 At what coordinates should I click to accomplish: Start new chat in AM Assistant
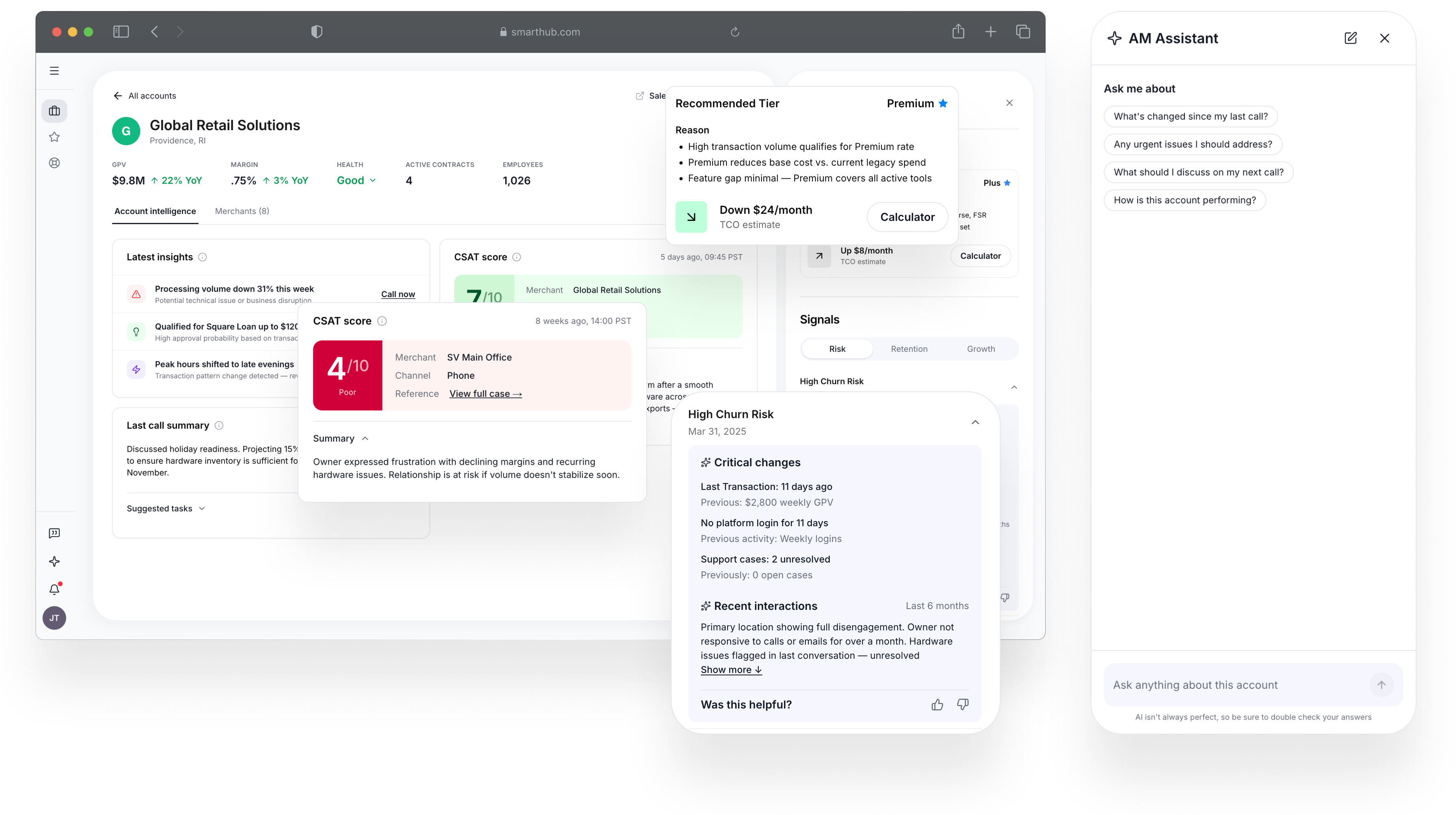click(x=1350, y=38)
